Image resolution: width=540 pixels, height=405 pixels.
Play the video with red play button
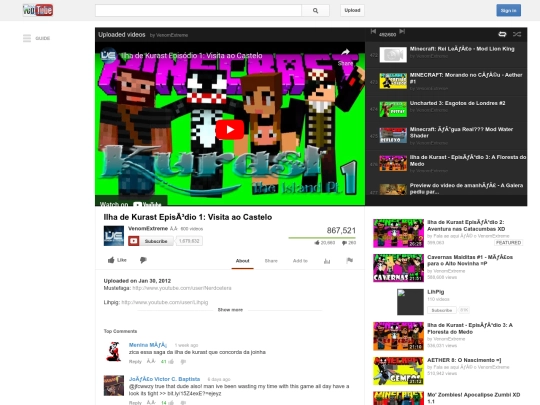[x=230, y=129]
